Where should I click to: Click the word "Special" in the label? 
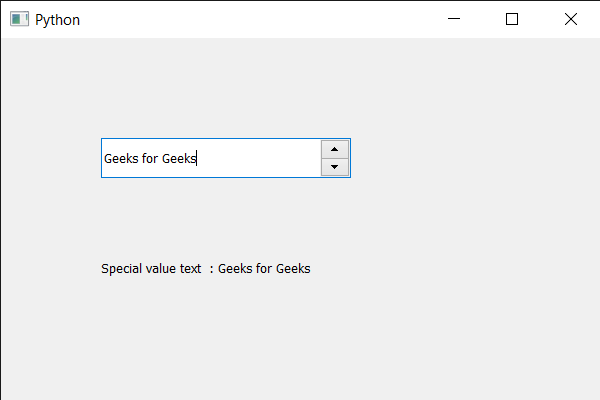point(122,268)
